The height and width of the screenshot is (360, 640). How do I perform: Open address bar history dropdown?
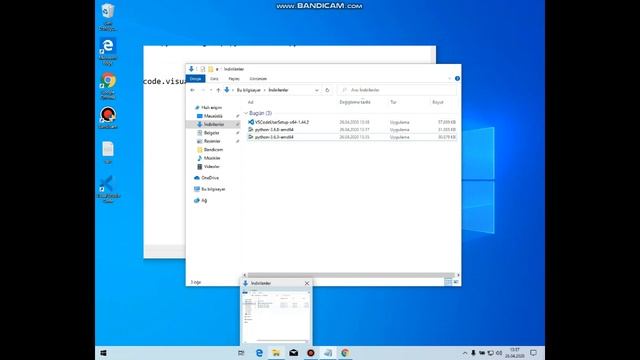pyautogui.click(x=317, y=90)
